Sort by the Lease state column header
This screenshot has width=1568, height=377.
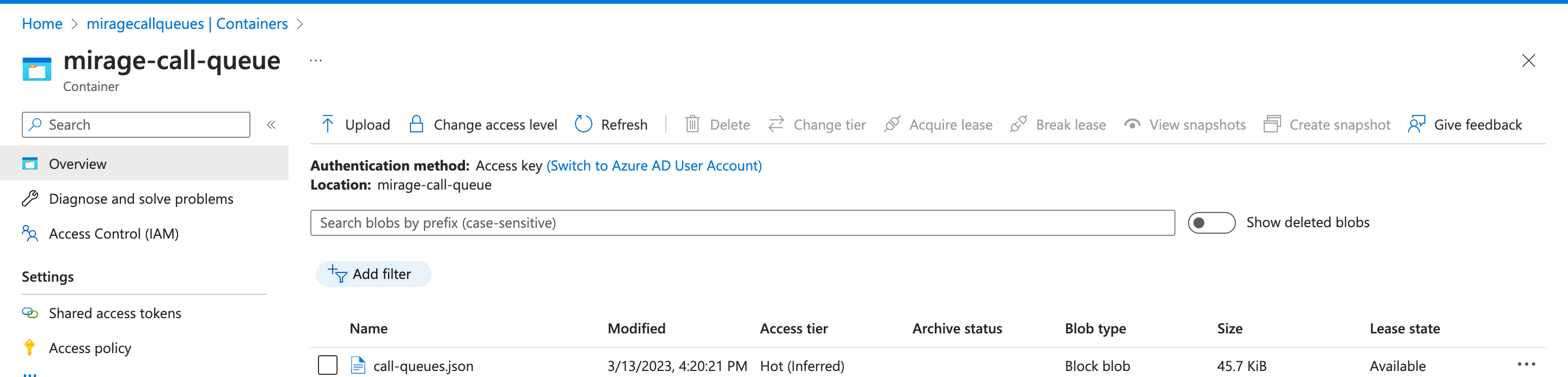coord(1405,329)
